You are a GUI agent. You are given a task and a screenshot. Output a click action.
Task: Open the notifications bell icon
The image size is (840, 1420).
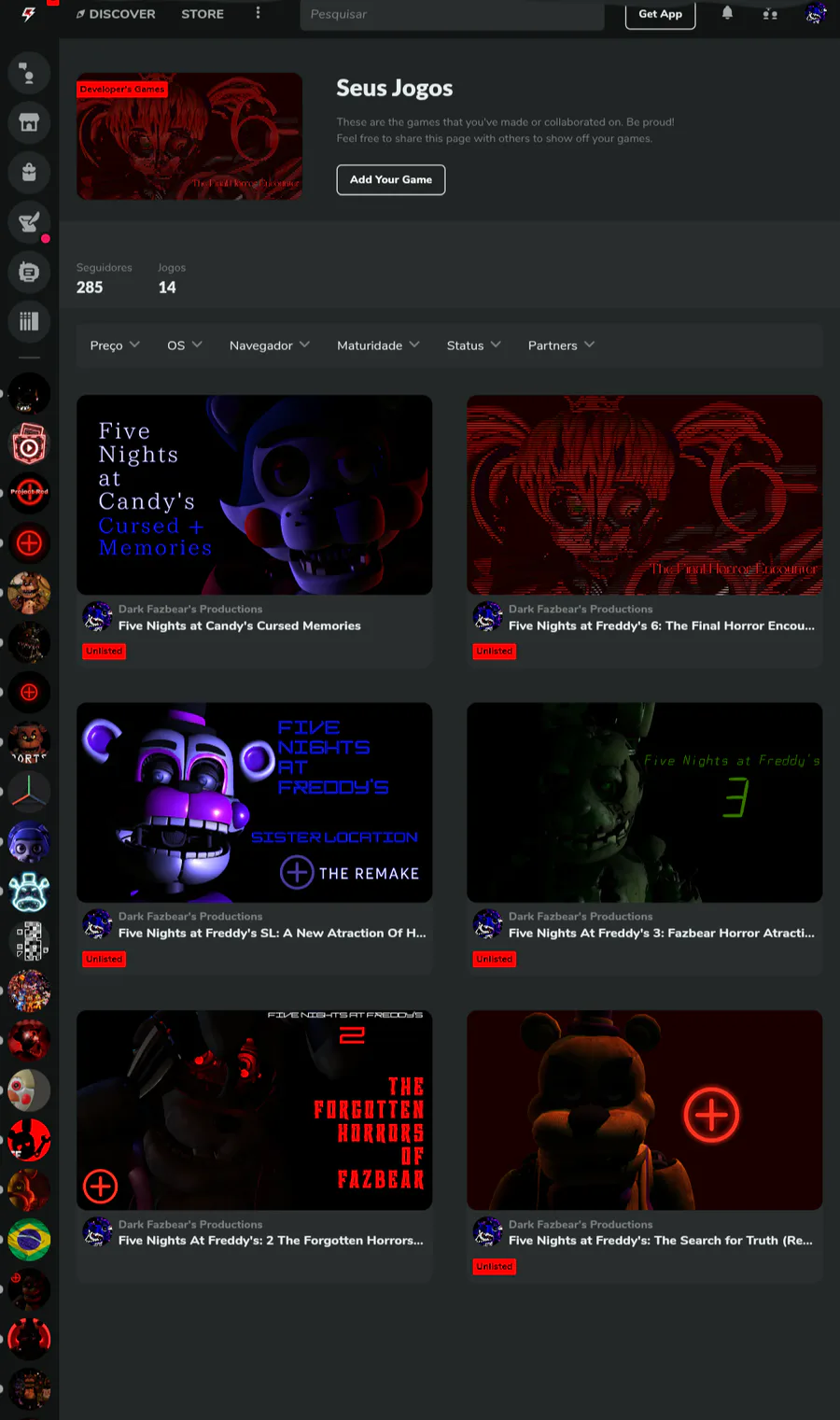(x=727, y=13)
